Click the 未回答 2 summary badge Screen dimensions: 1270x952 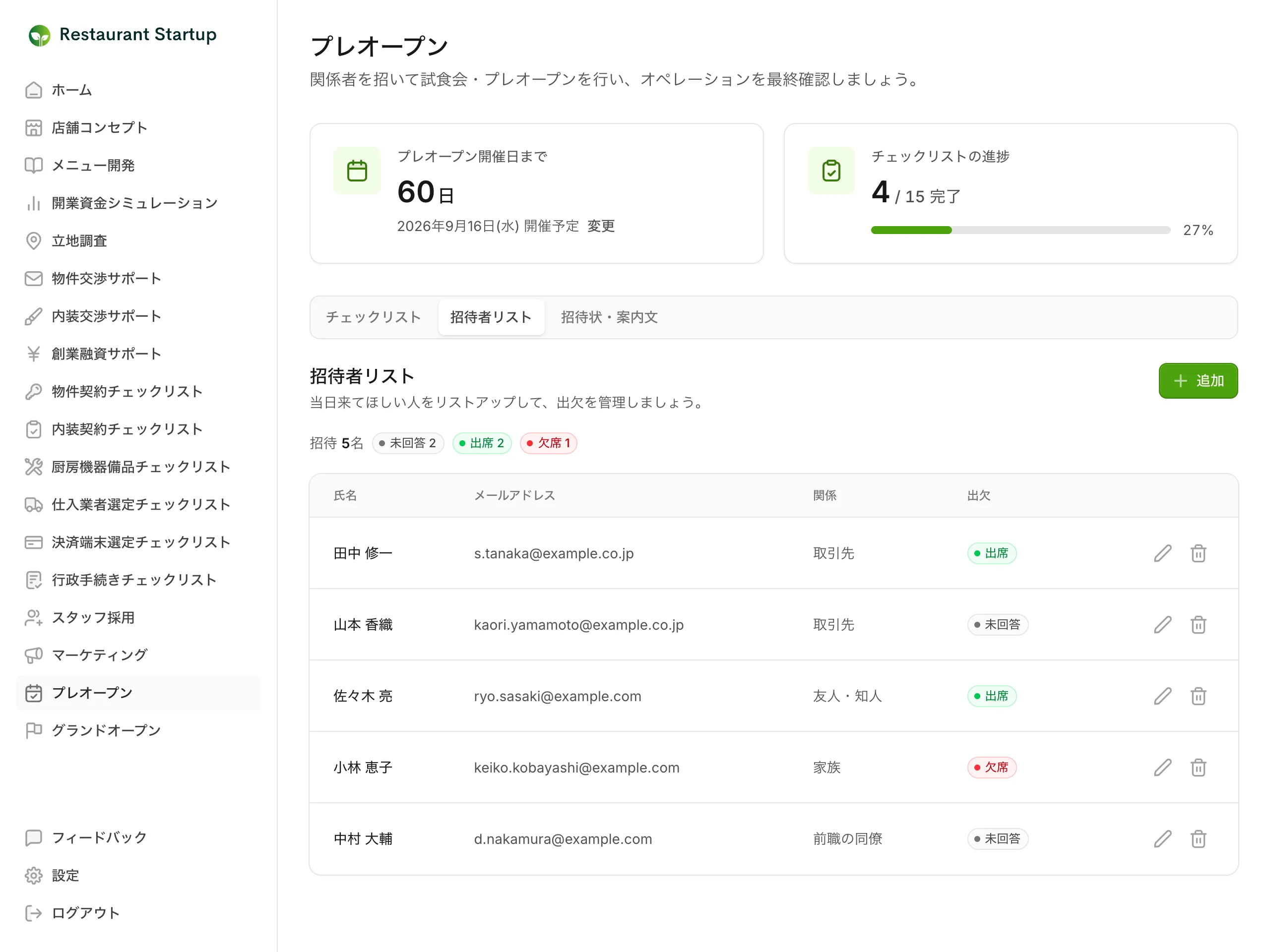[408, 443]
